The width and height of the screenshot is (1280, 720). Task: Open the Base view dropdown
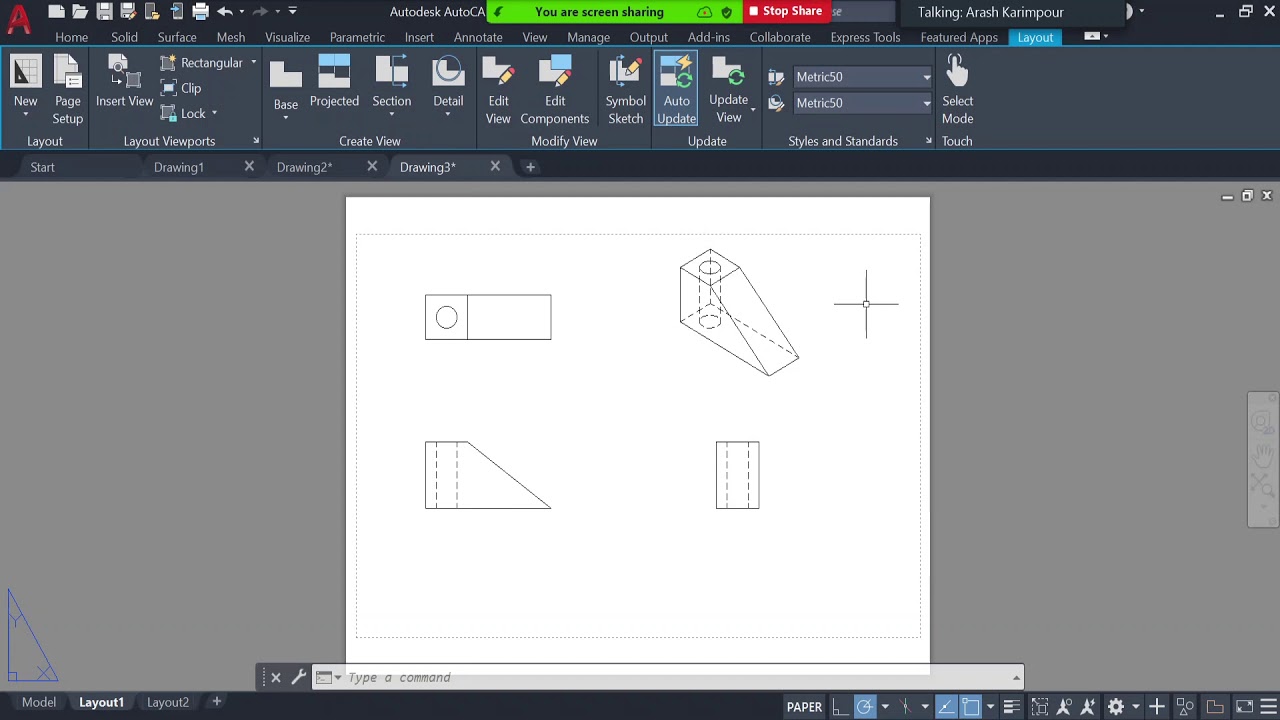[285, 118]
